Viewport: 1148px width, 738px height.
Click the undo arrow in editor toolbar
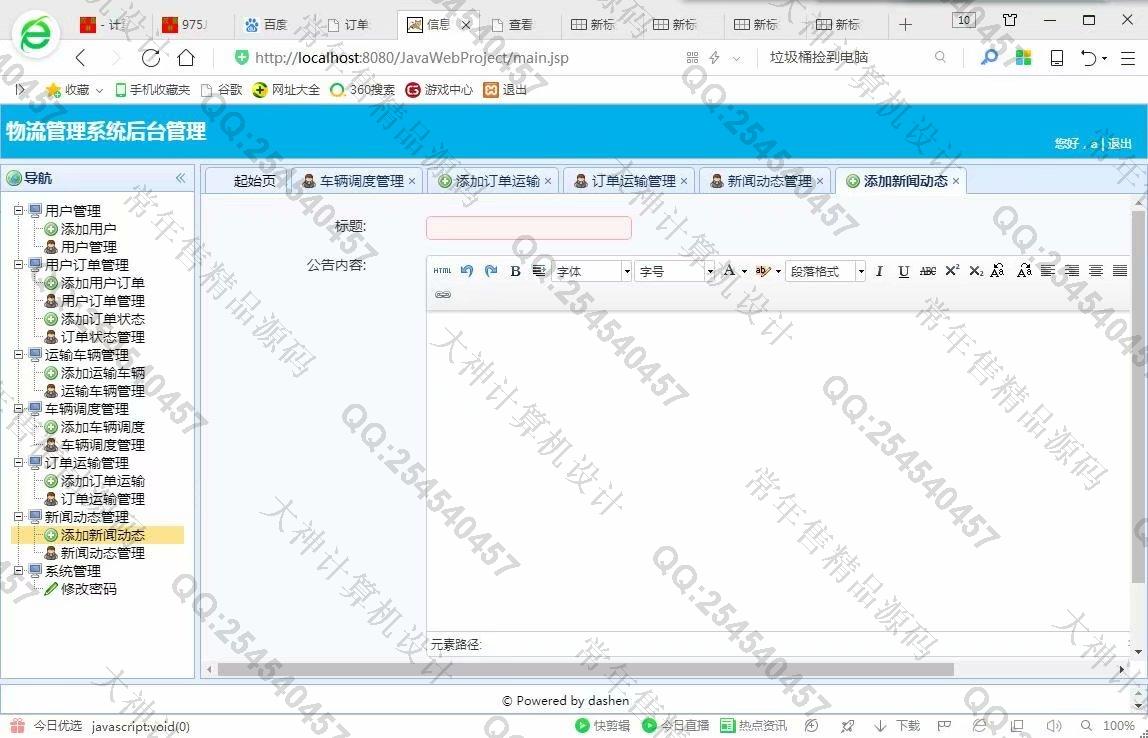[466, 271]
